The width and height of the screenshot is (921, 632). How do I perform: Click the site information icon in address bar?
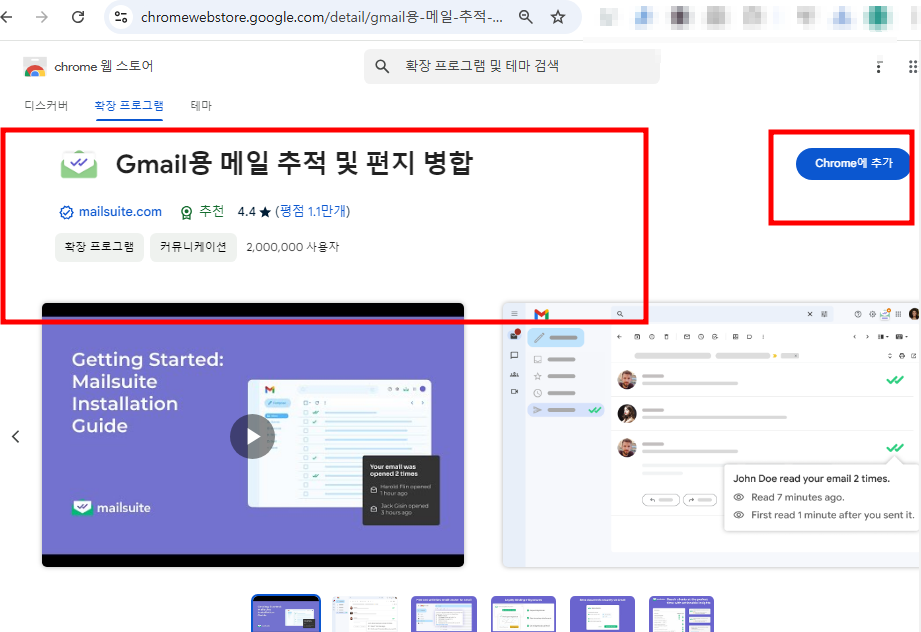(x=120, y=17)
